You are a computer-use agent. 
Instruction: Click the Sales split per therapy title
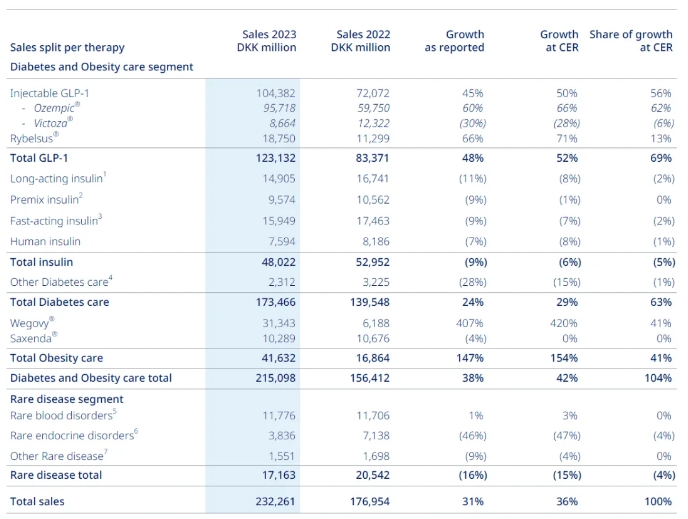point(67,47)
